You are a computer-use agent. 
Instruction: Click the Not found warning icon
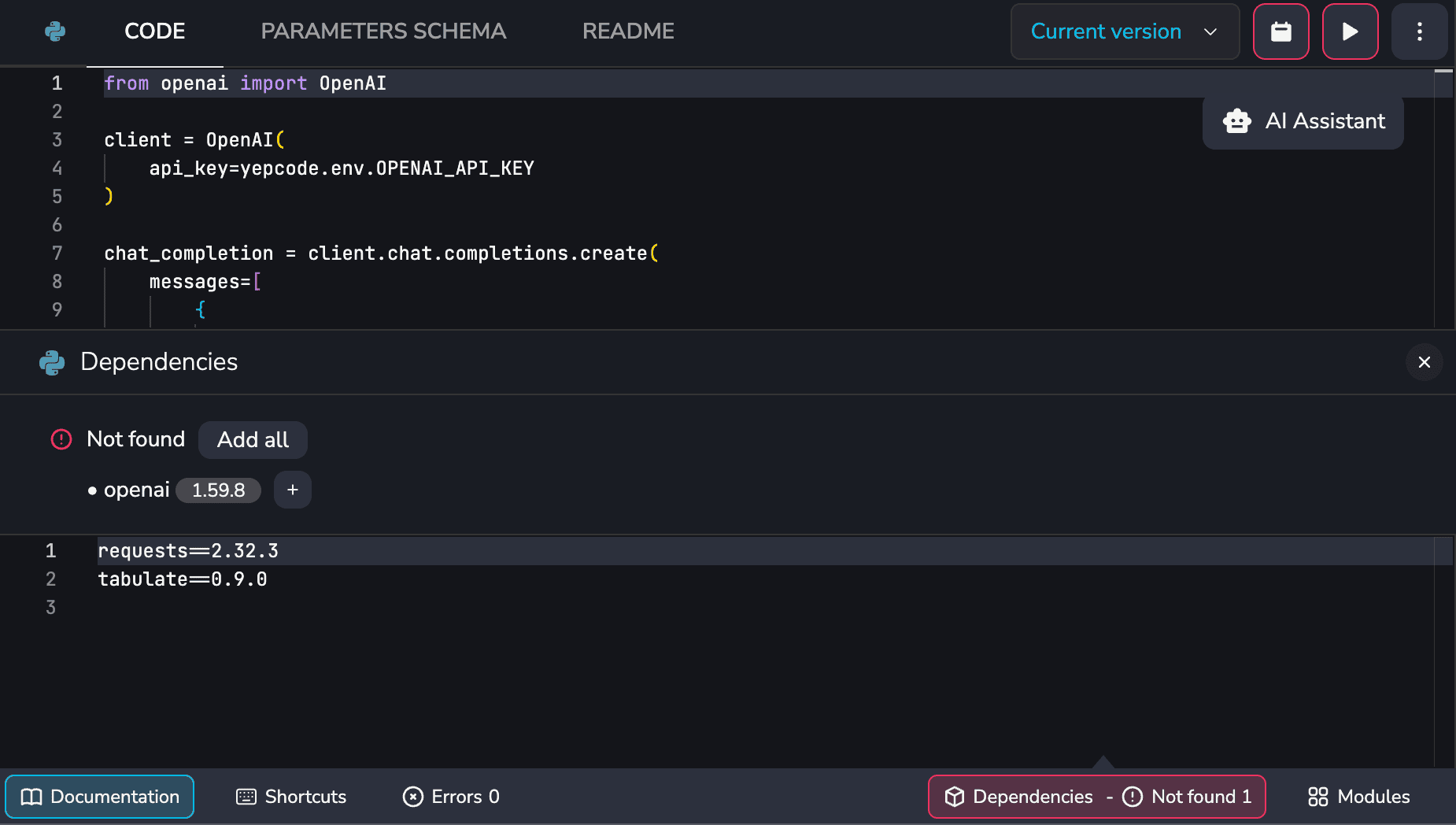(x=61, y=439)
